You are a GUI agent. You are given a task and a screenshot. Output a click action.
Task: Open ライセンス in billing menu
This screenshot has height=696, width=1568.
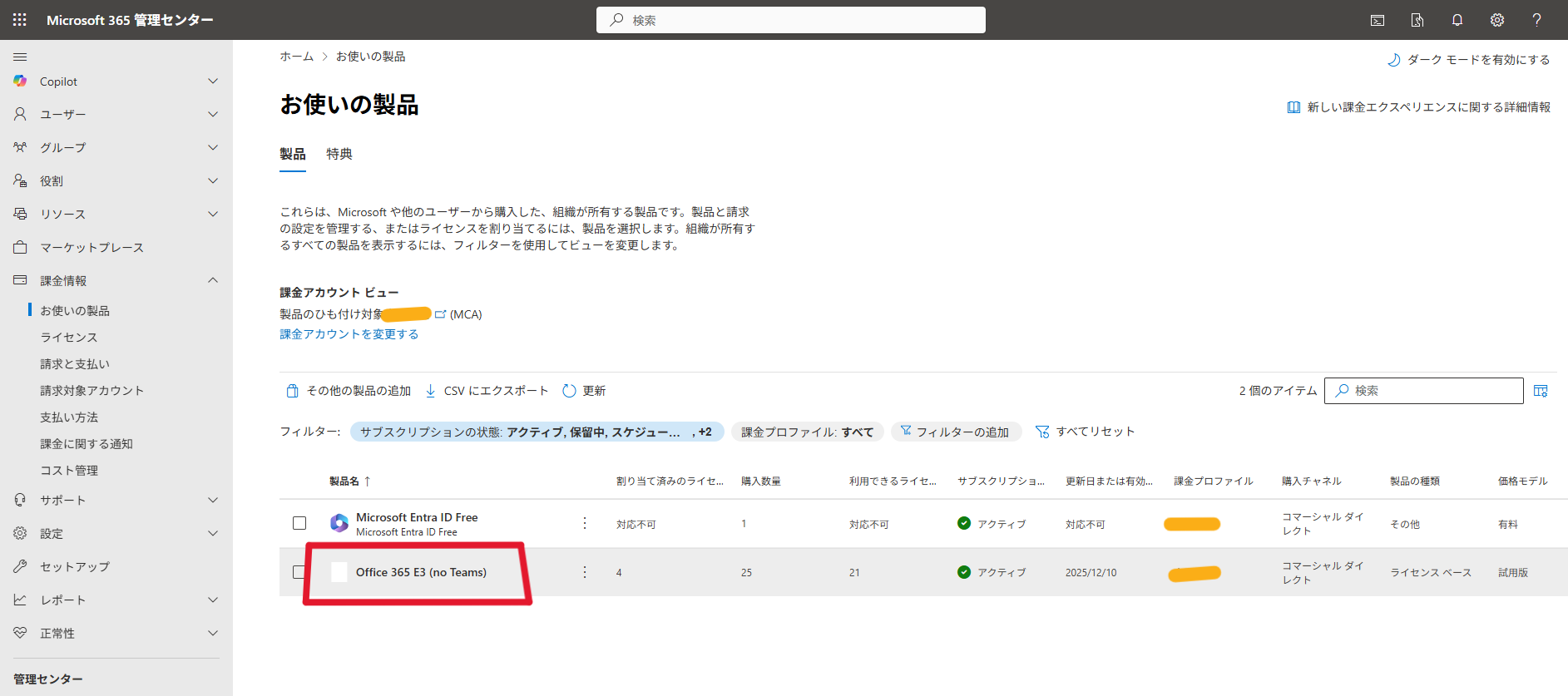(x=69, y=337)
